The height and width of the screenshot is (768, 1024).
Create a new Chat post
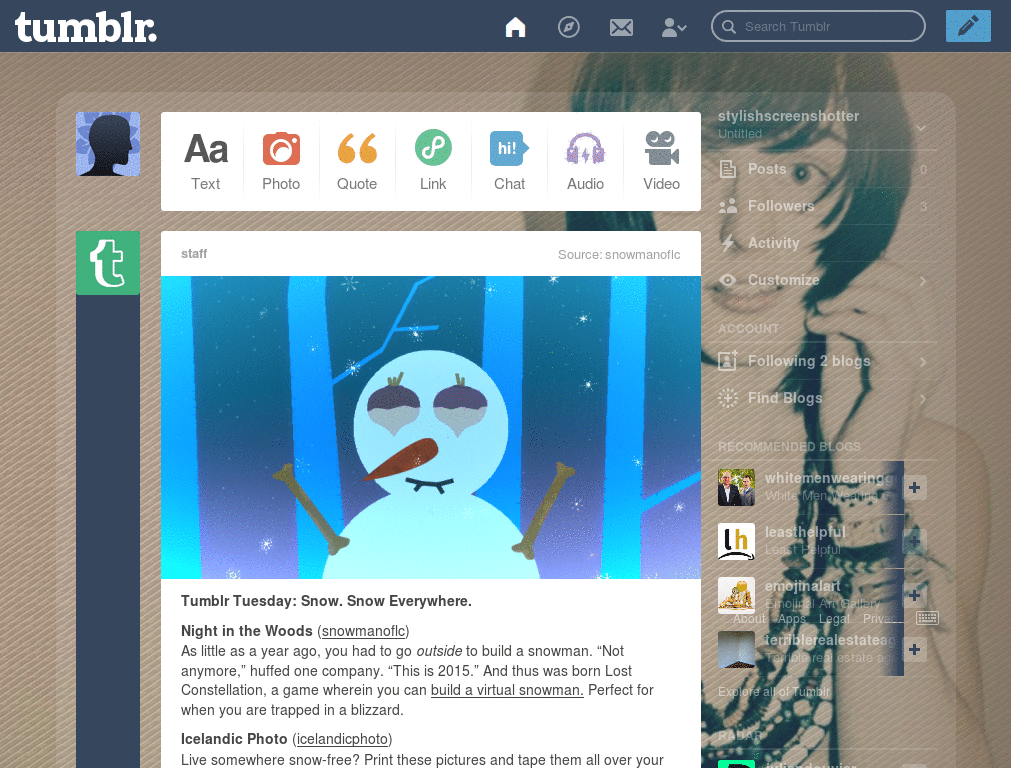coord(509,161)
